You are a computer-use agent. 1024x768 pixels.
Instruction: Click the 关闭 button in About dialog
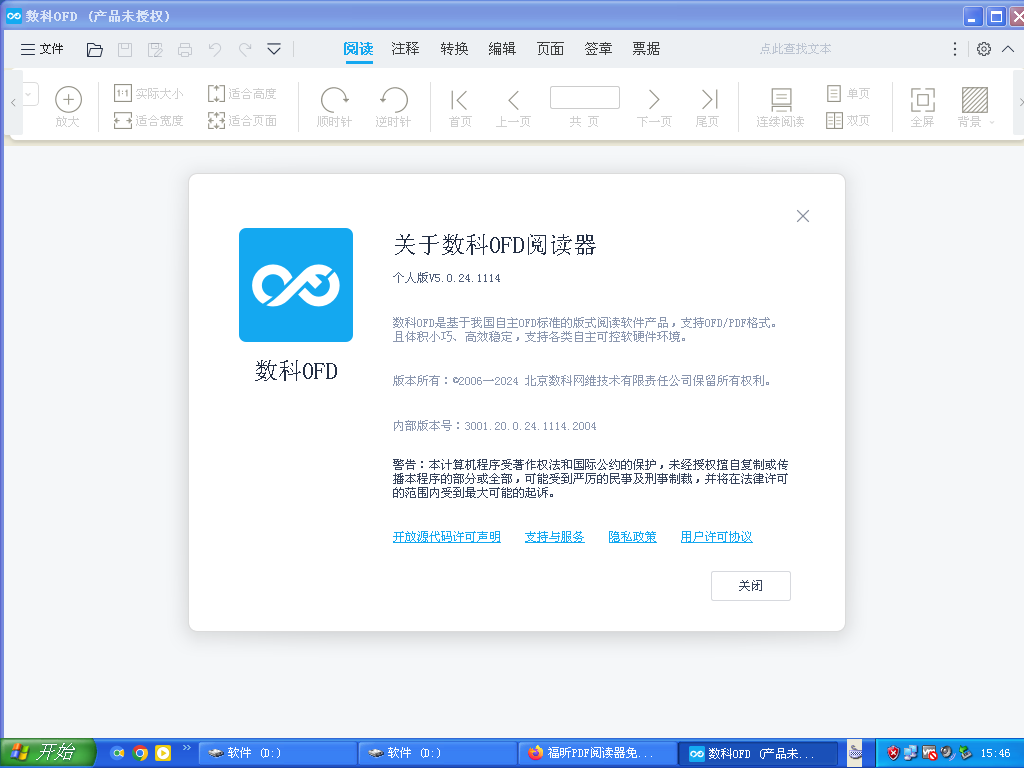(750, 586)
